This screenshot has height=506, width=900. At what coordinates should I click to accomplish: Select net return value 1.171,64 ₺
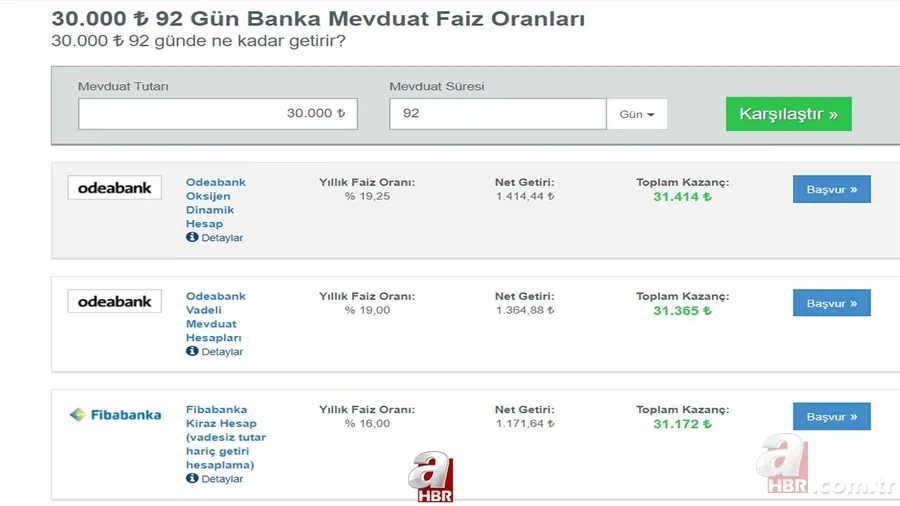(525, 423)
